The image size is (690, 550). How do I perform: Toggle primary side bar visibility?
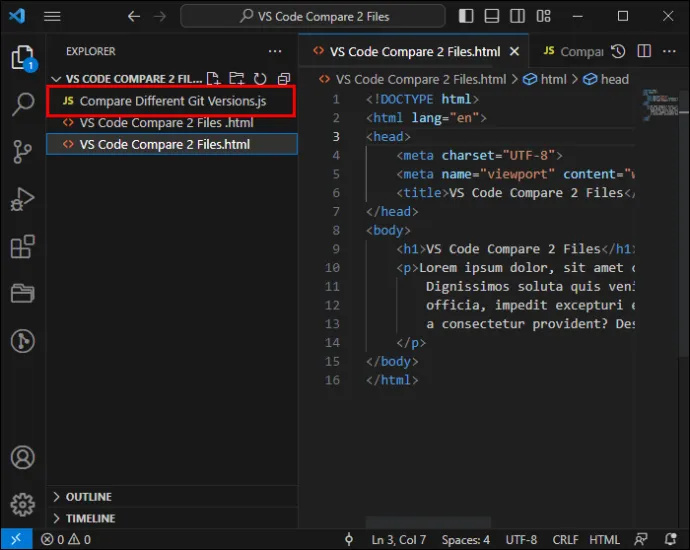(466, 16)
